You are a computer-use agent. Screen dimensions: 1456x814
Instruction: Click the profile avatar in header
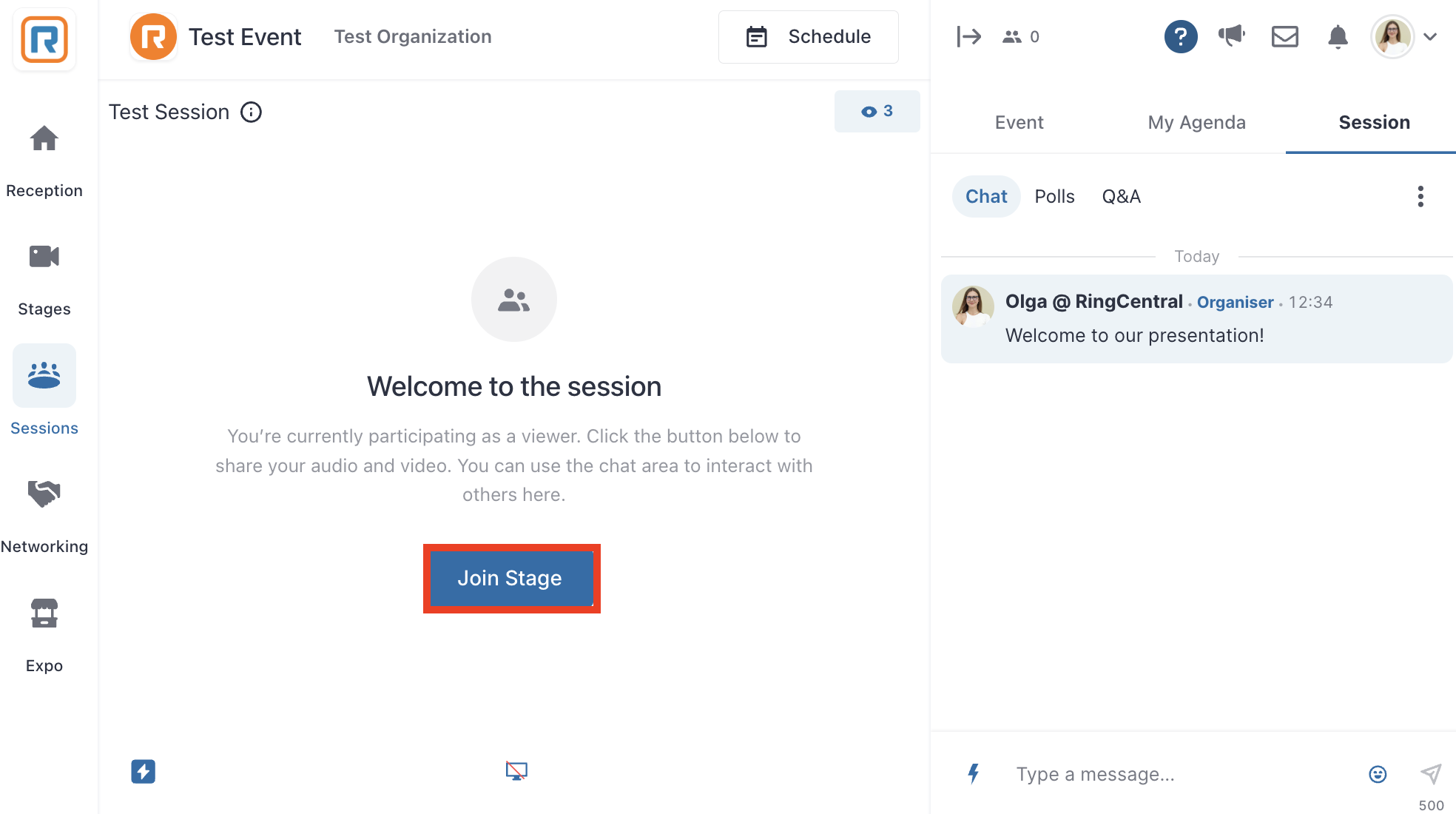tap(1392, 36)
